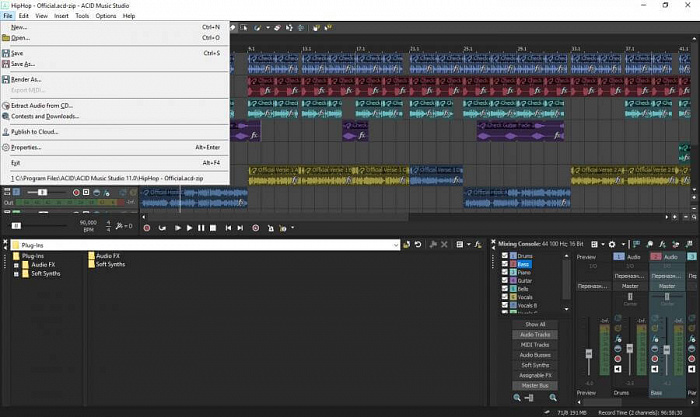Click the Record button in transport bar
Image resolution: width=700 pixels, height=417 pixels.
147,228
